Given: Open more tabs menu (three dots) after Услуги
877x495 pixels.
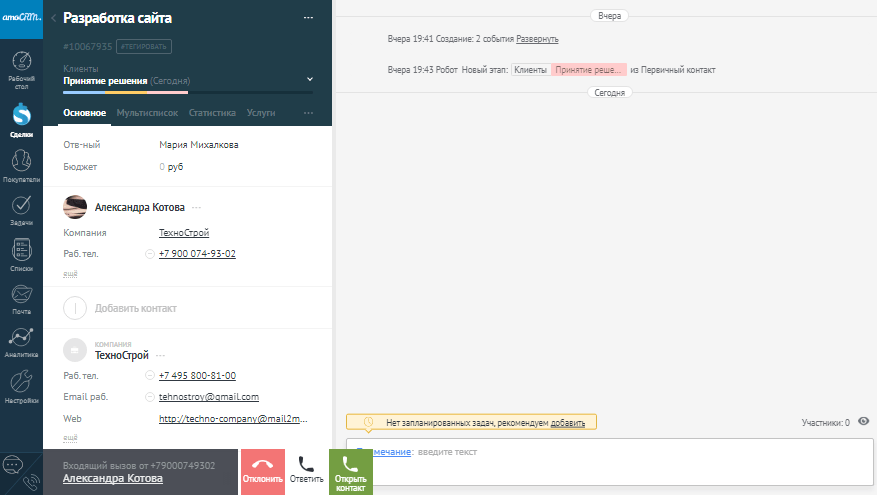Looking at the screenshot, I should click(308, 113).
